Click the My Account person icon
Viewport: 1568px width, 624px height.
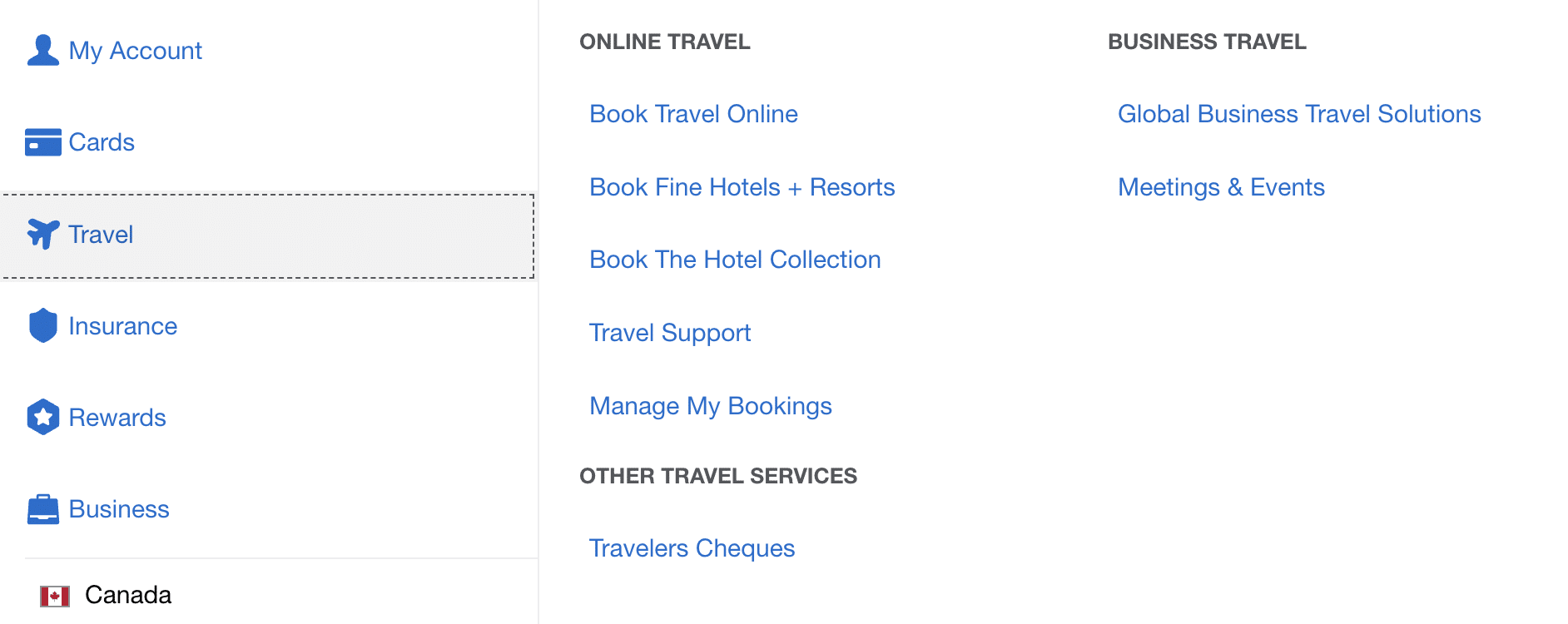tap(43, 50)
